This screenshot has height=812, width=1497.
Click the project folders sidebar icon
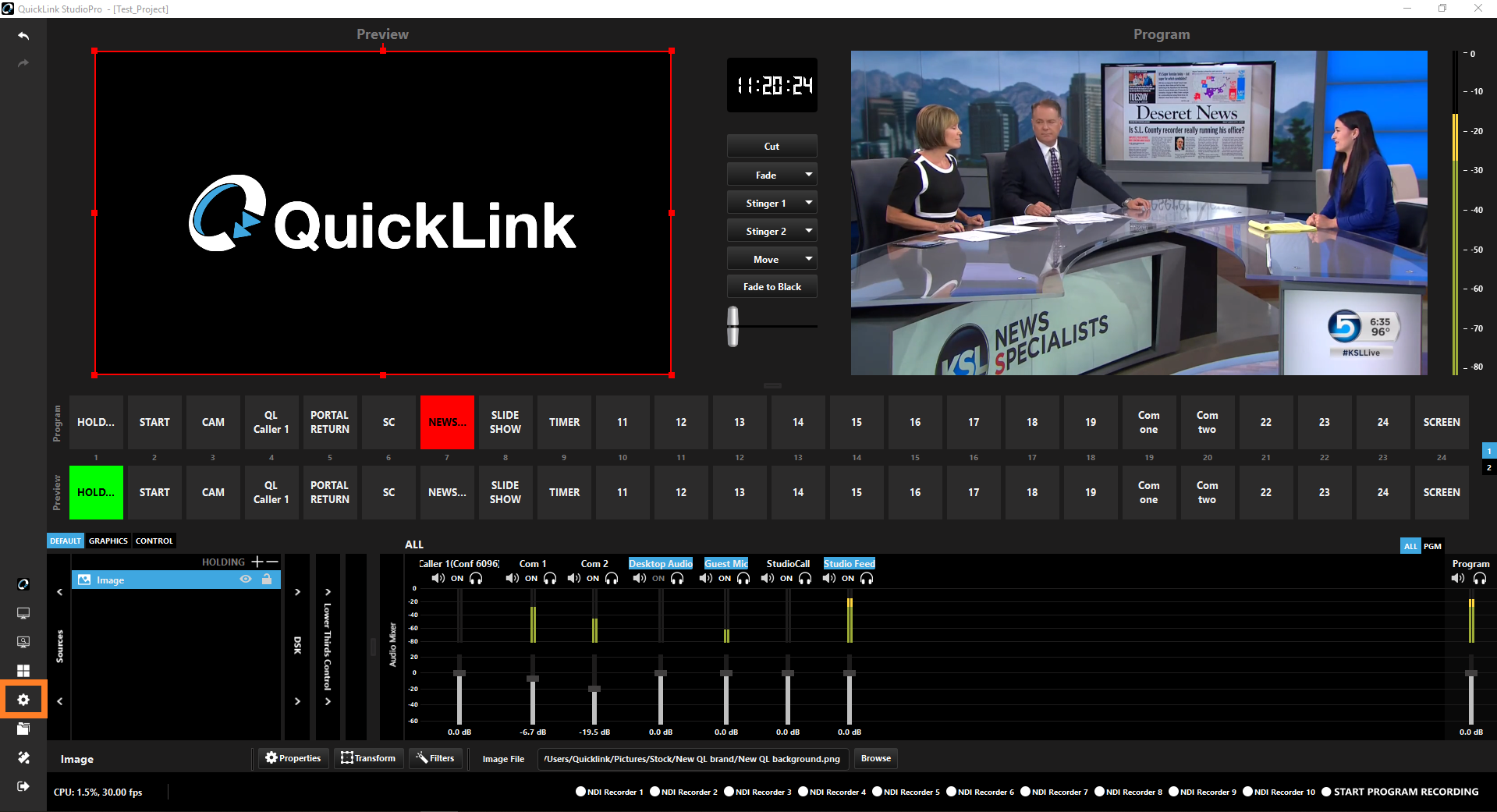pos(23,729)
